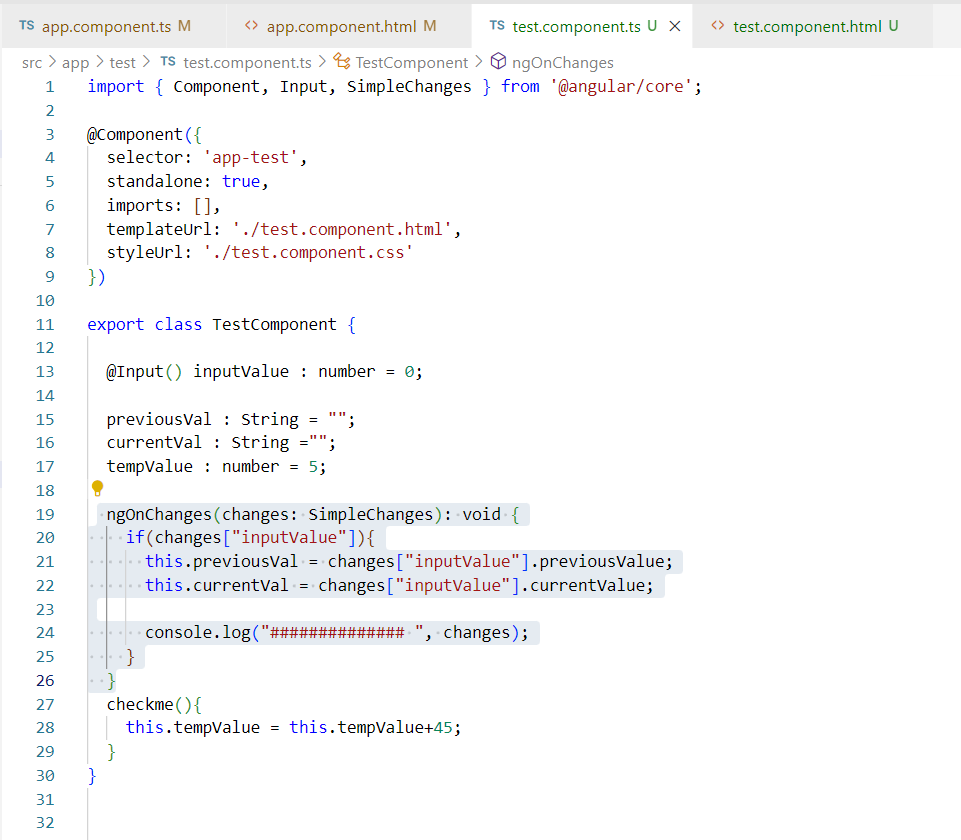Click the HTML icon on app.component.html tab

251,25
